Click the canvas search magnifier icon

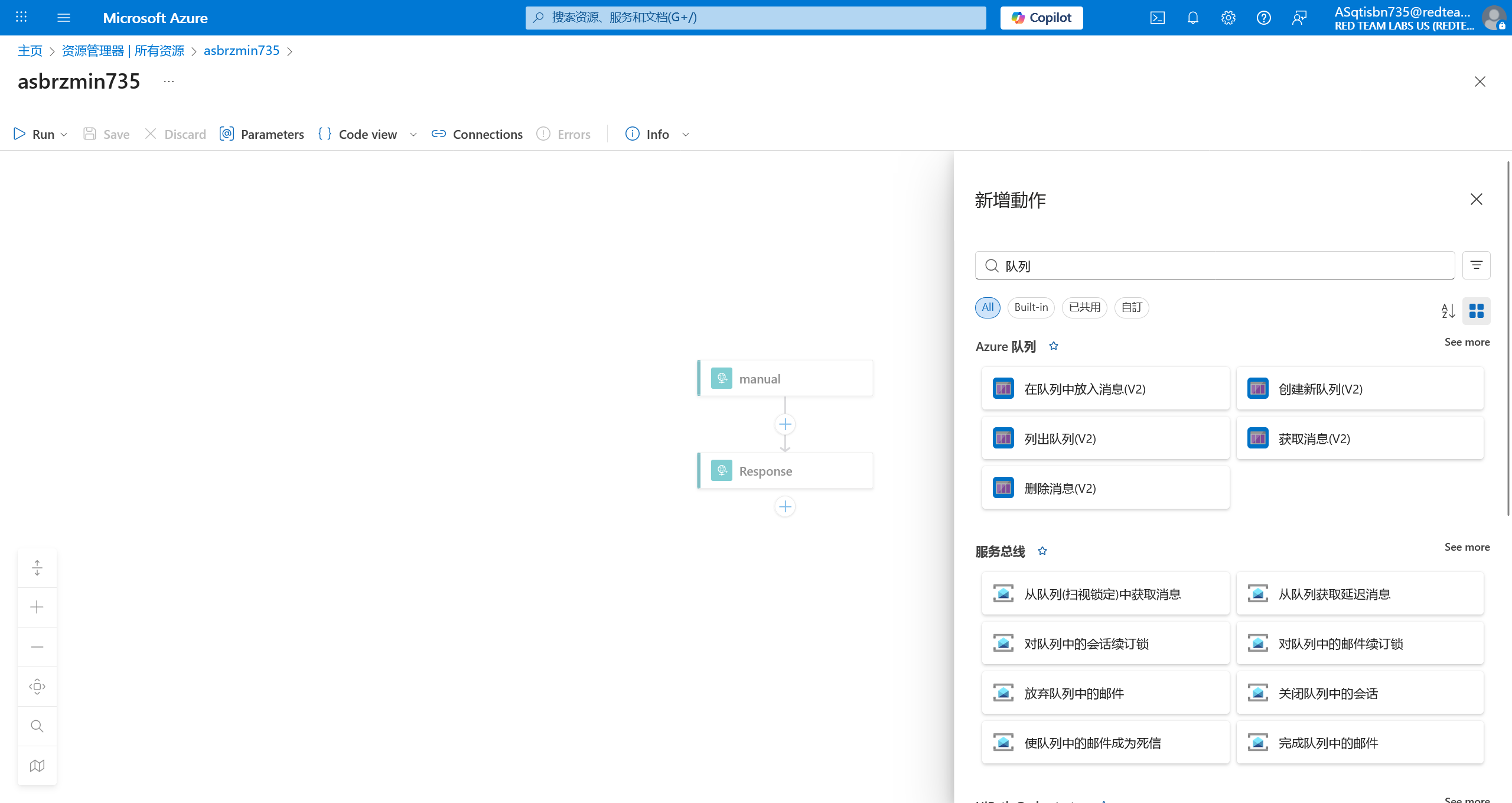point(37,726)
